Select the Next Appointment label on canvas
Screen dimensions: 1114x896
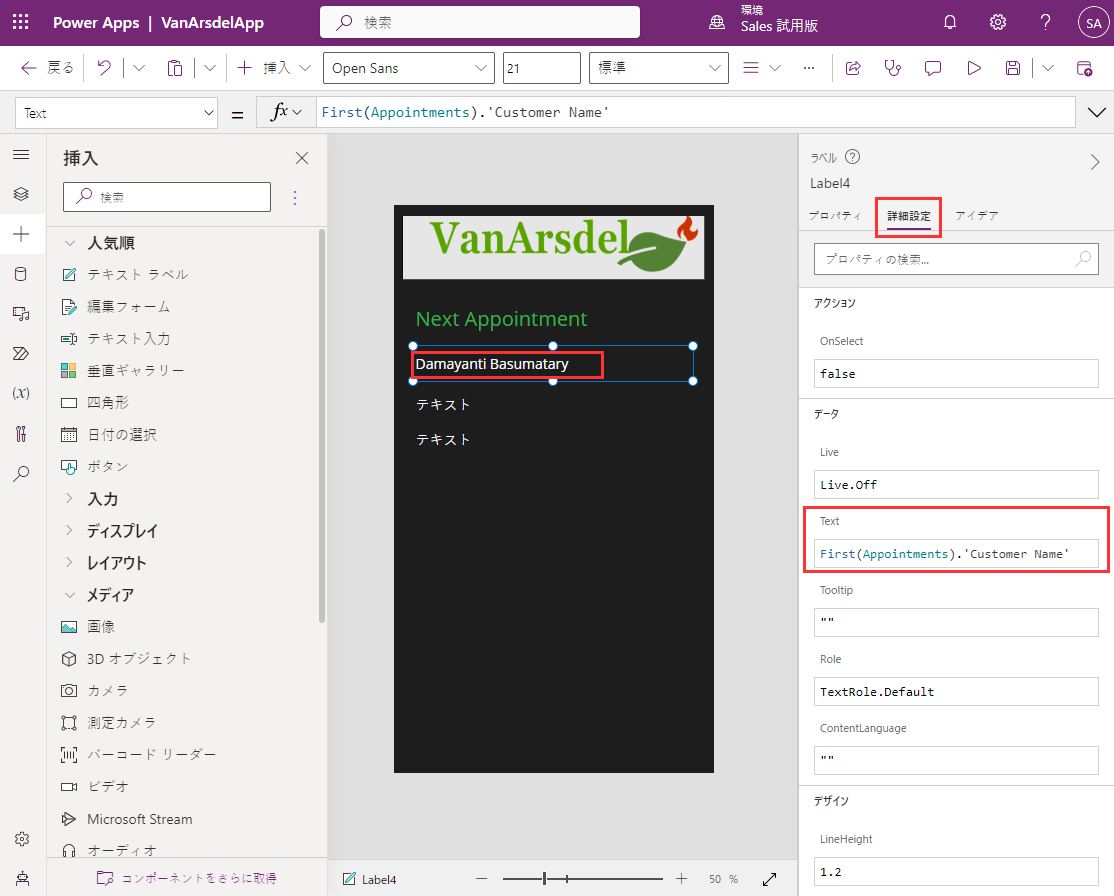pos(502,319)
